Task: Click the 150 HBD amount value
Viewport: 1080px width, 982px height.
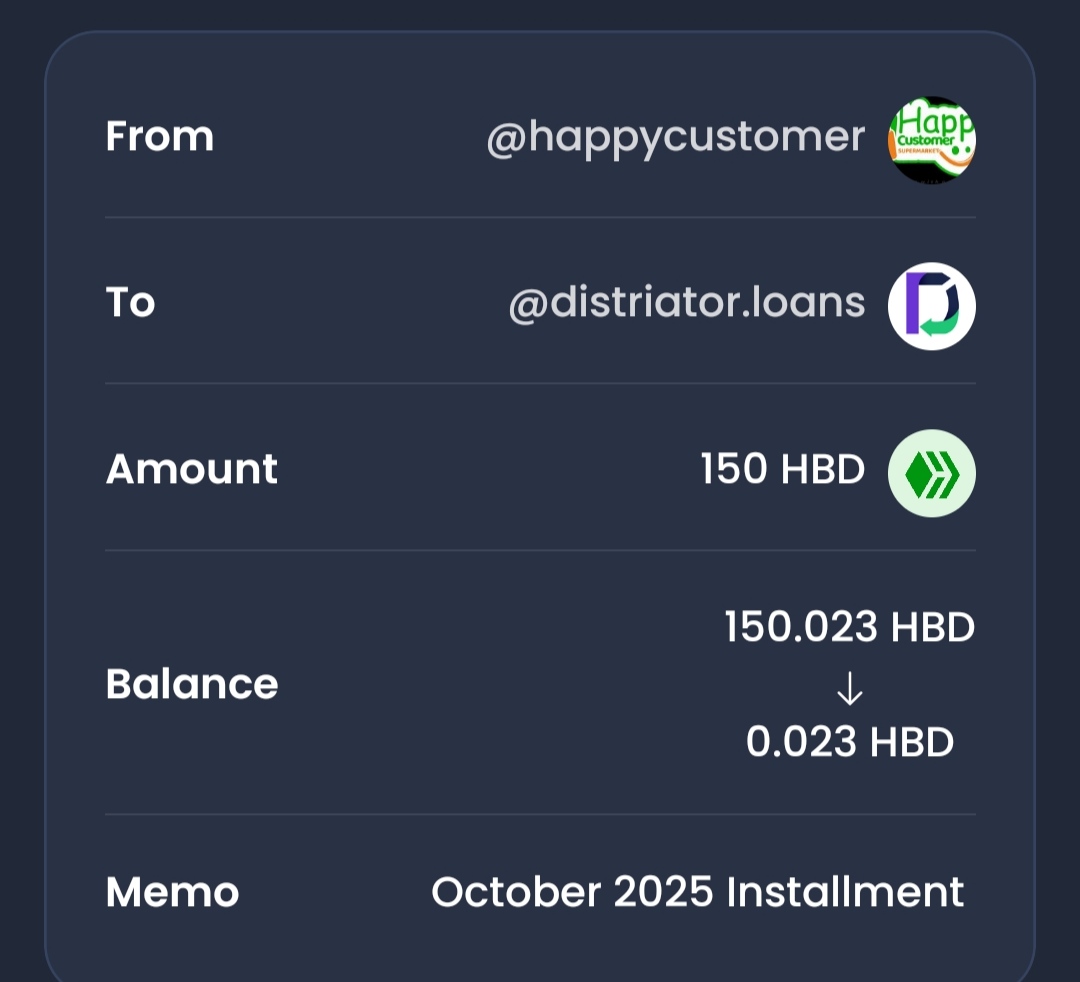Action: pyautogui.click(x=782, y=470)
